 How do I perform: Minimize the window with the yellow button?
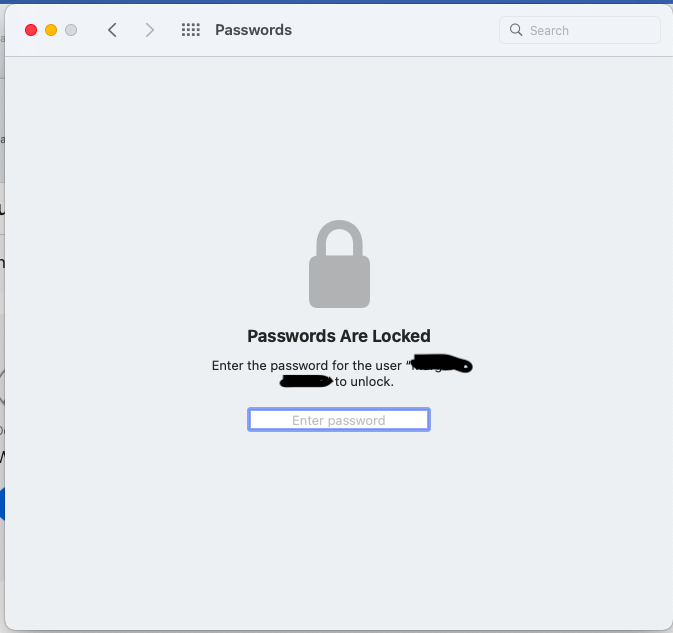(51, 30)
